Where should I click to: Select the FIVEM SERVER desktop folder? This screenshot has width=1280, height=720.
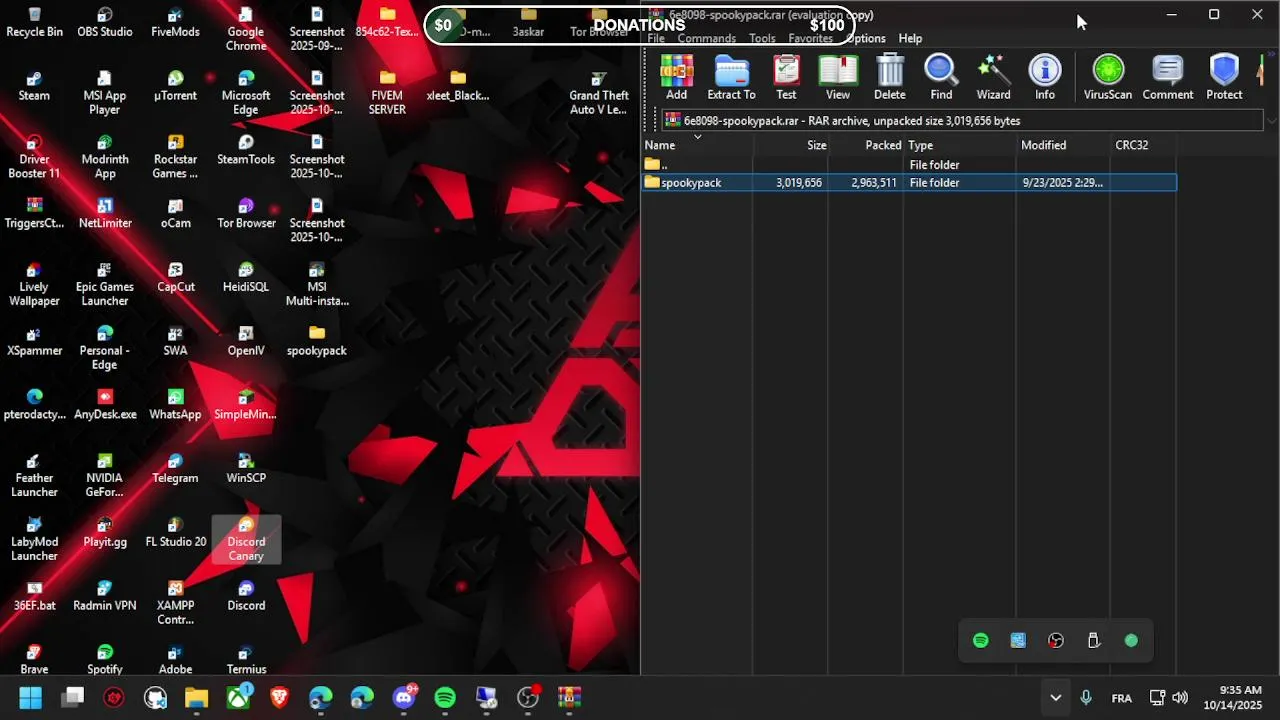click(387, 93)
